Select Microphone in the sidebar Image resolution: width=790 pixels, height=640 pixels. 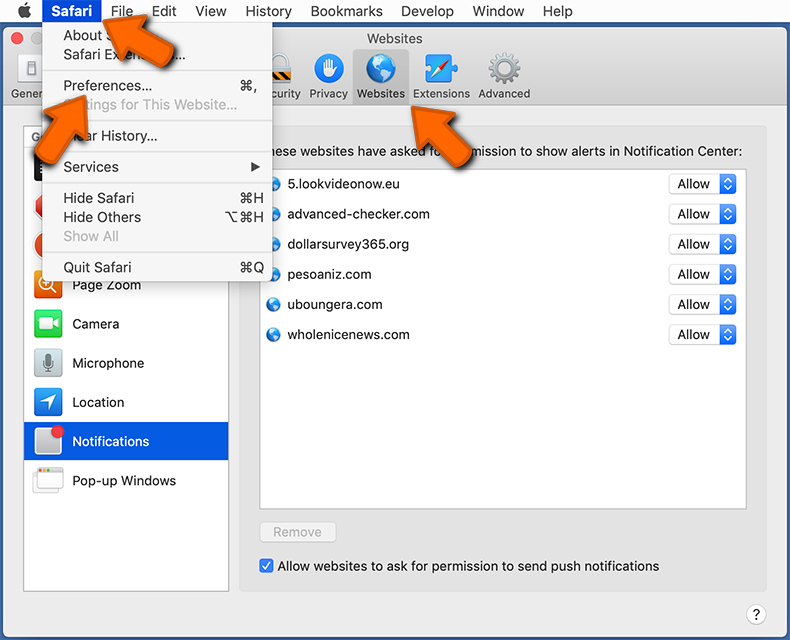pos(126,363)
